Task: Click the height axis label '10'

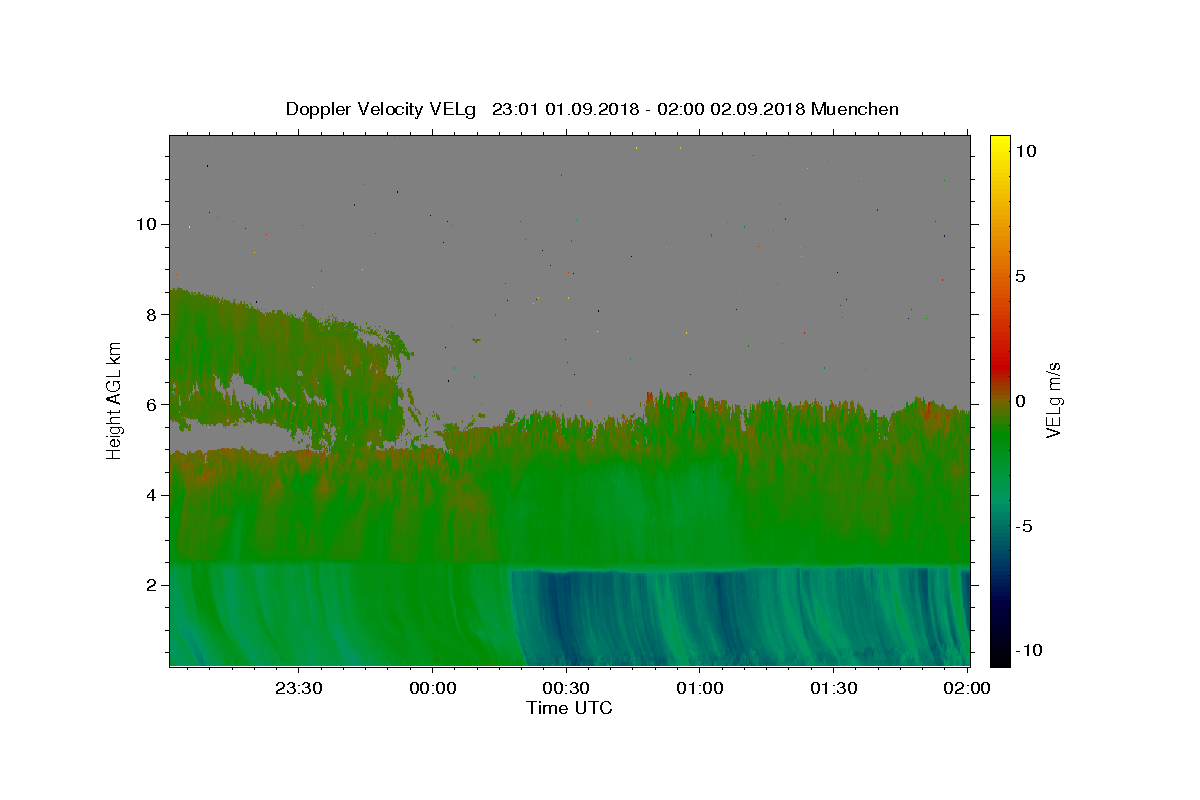Action: pyautogui.click(x=147, y=224)
